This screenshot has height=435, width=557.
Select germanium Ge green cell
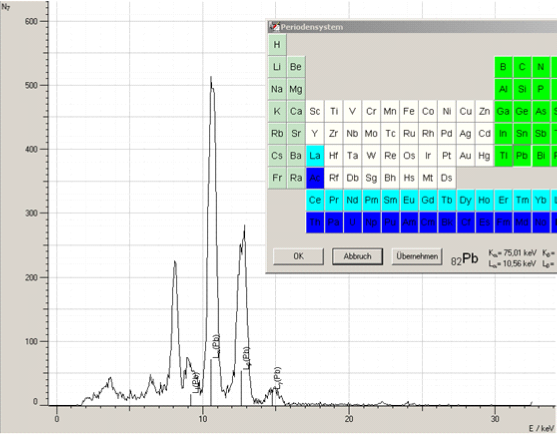(522, 112)
